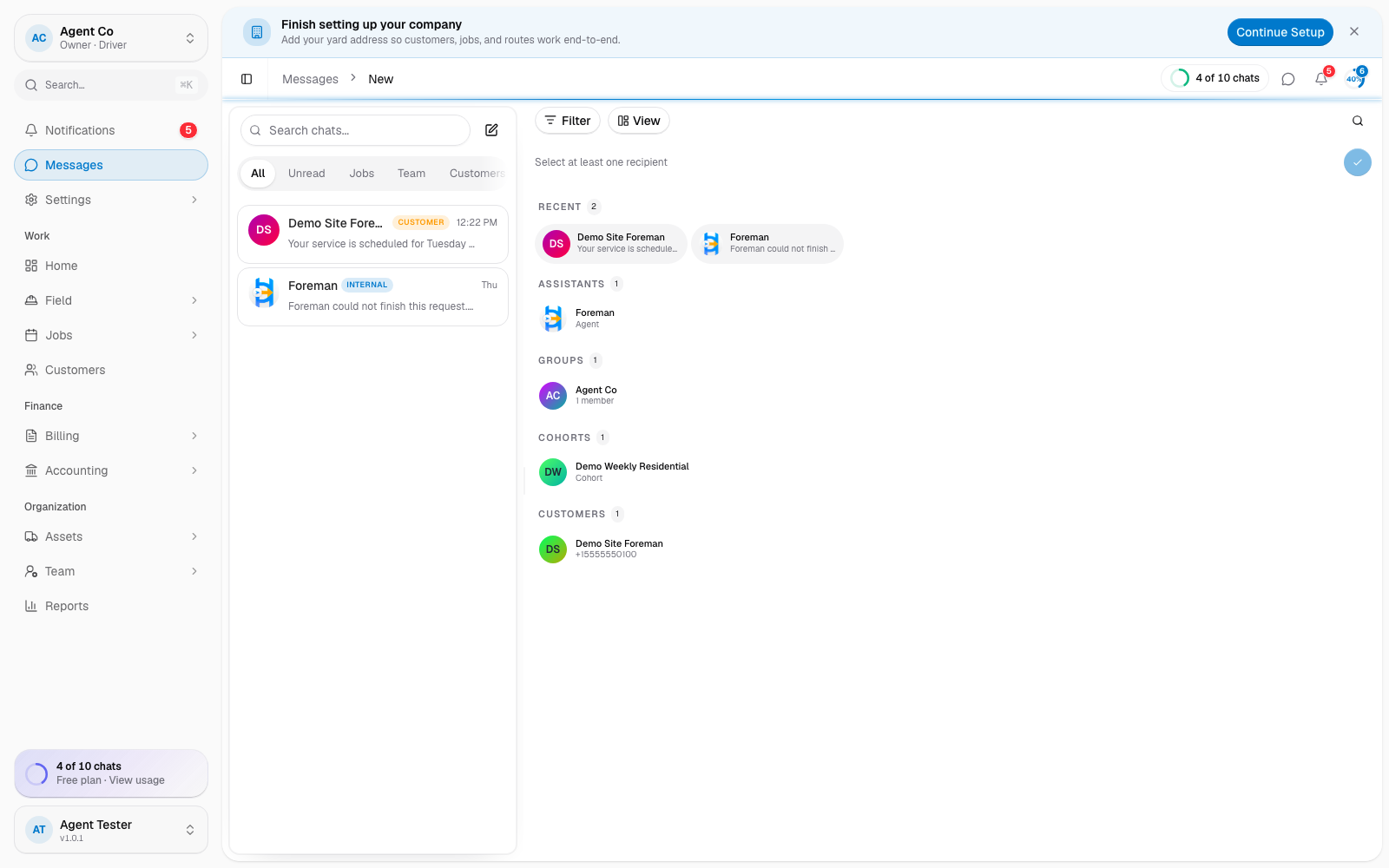Select Demo Weekly Residential cohort
1389x868 pixels.
pos(616,472)
